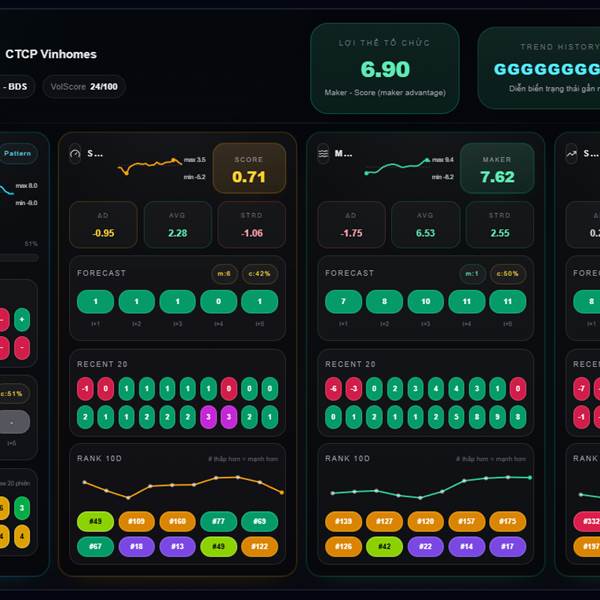
Task: Click the #69 rank chip
Action: (x=259, y=521)
